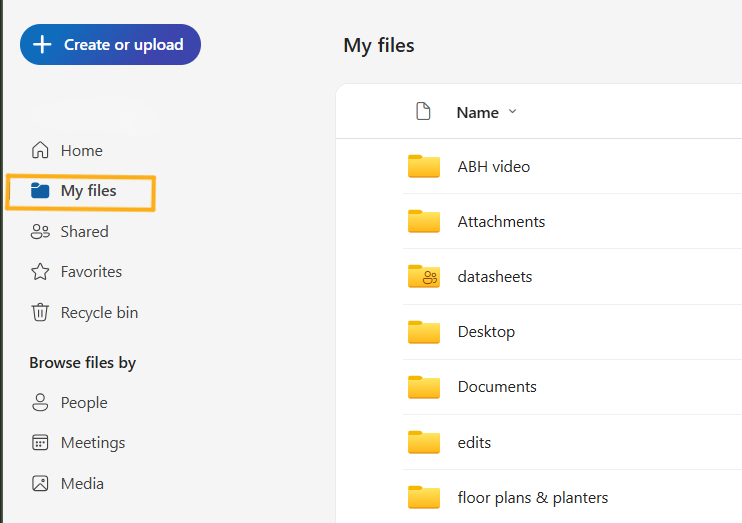Browse files by Meetings
Viewport: 742px width, 523px height.
click(x=78, y=443)
